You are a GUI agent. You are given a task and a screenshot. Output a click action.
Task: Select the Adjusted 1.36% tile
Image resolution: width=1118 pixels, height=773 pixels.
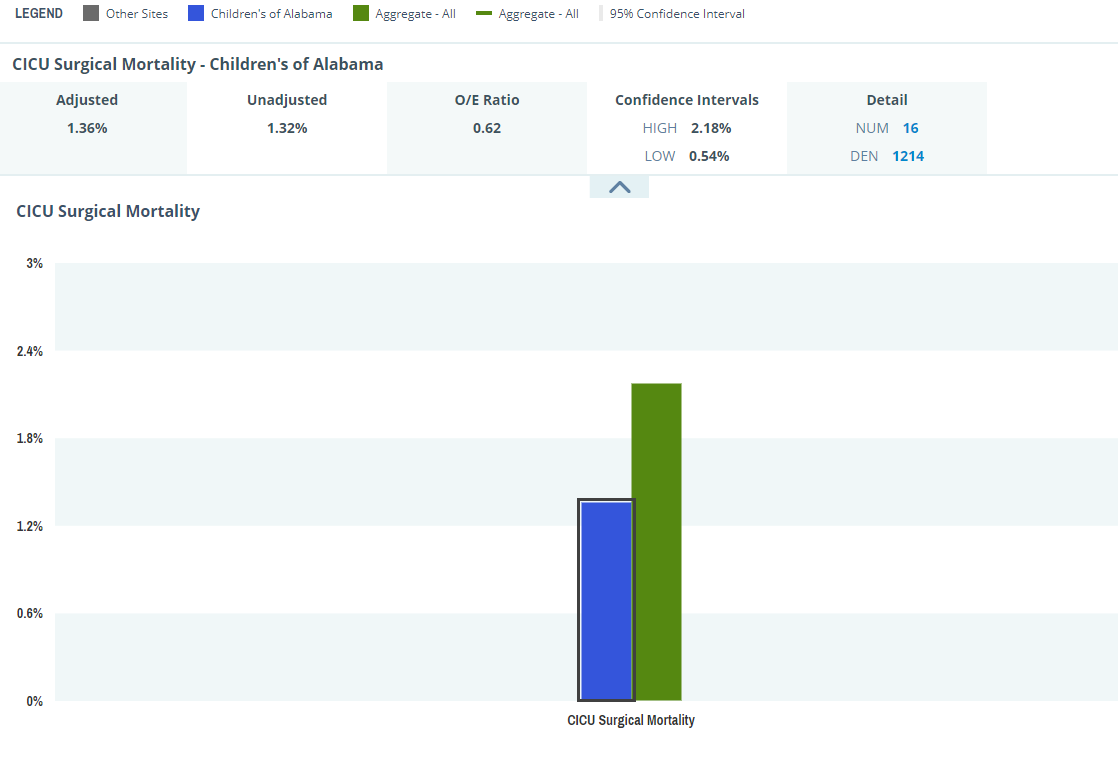coord(87,114)
